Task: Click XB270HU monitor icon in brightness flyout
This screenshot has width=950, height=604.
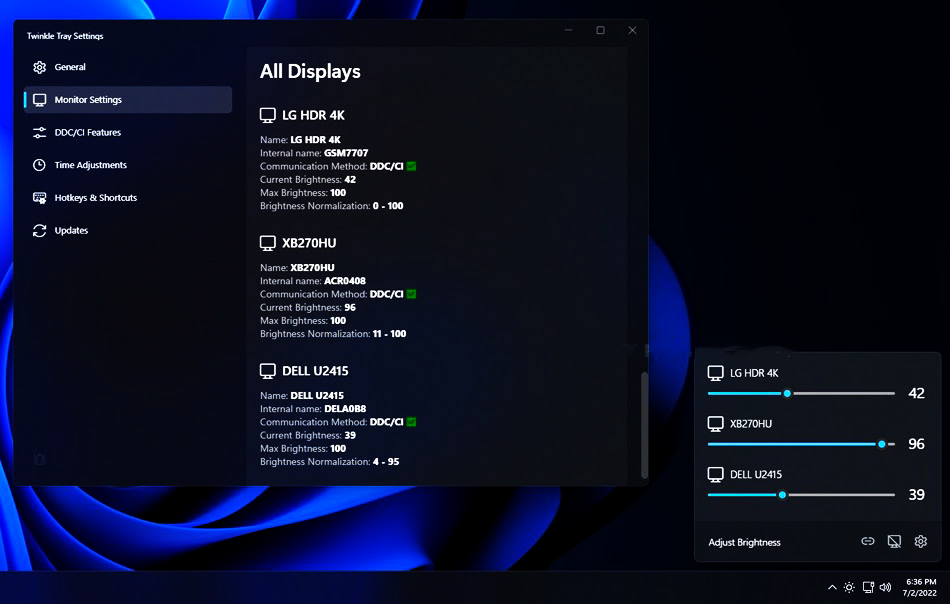Action: coord(716,424)
